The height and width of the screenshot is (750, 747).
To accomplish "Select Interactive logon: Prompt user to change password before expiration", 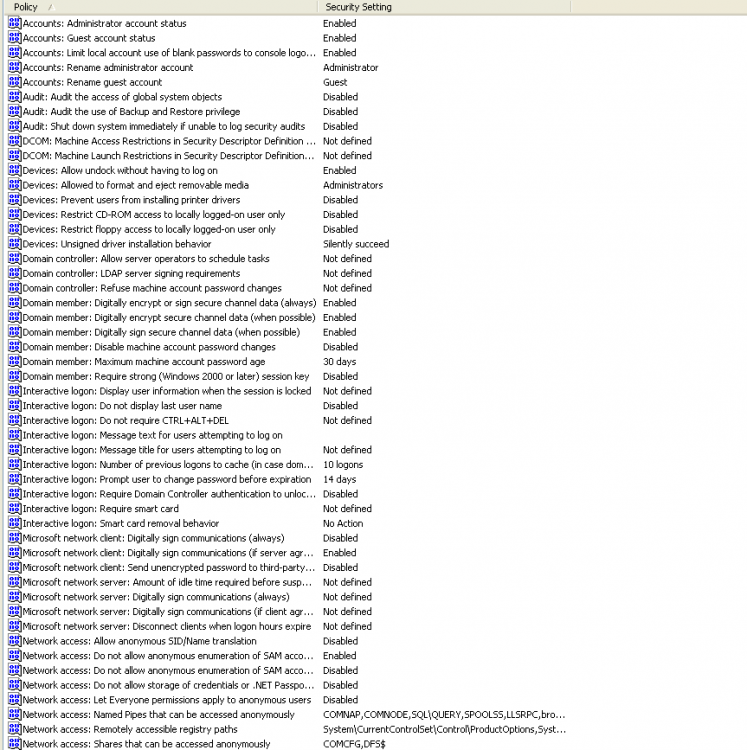I will coord(167,479).
